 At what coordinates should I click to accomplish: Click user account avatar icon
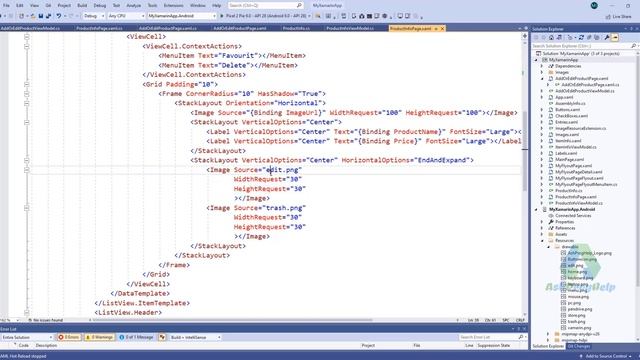(x=594, y=5)
